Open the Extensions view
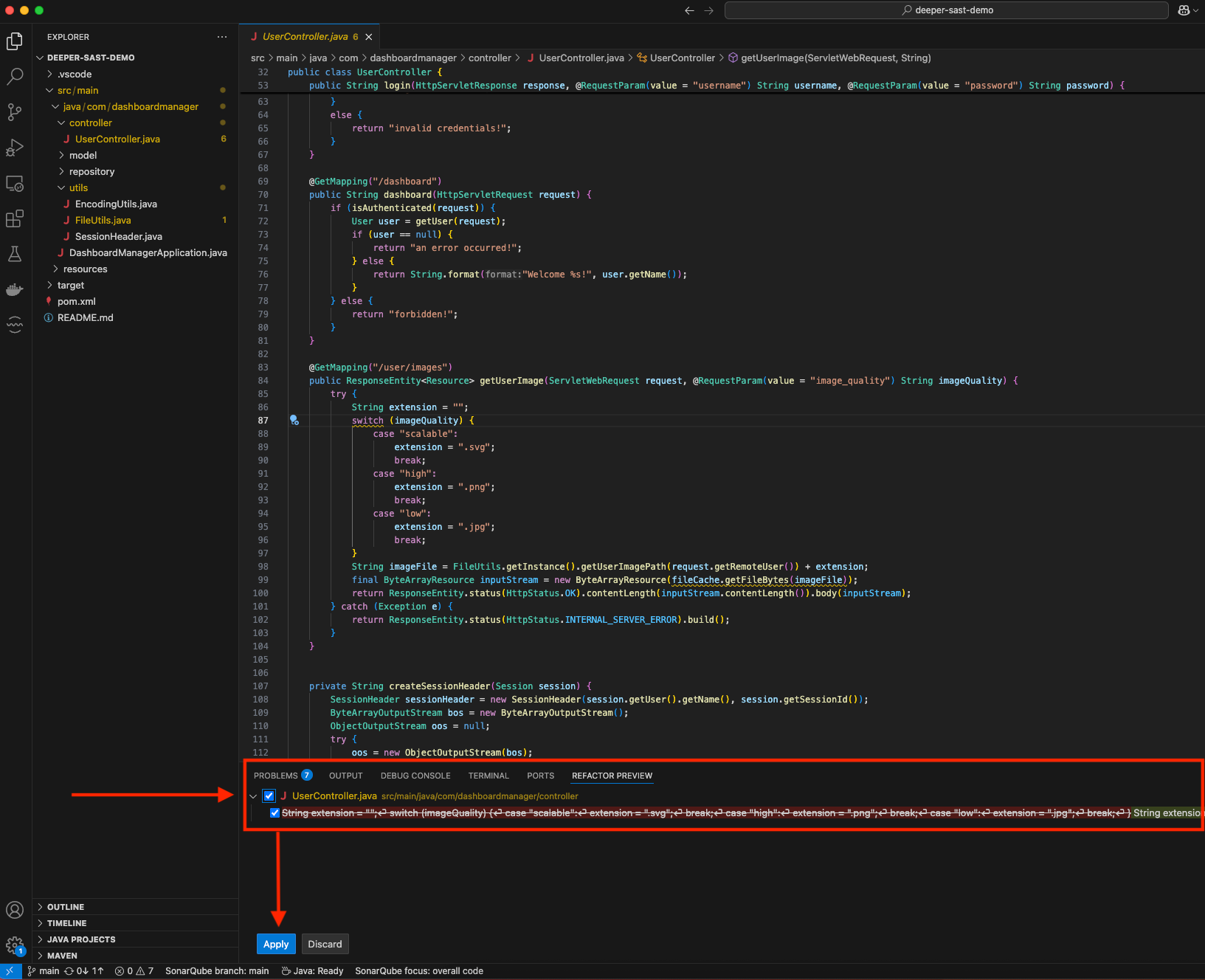Image resolution: width=1205 pixels, height=980 pixels. click(x=15, y=218)
